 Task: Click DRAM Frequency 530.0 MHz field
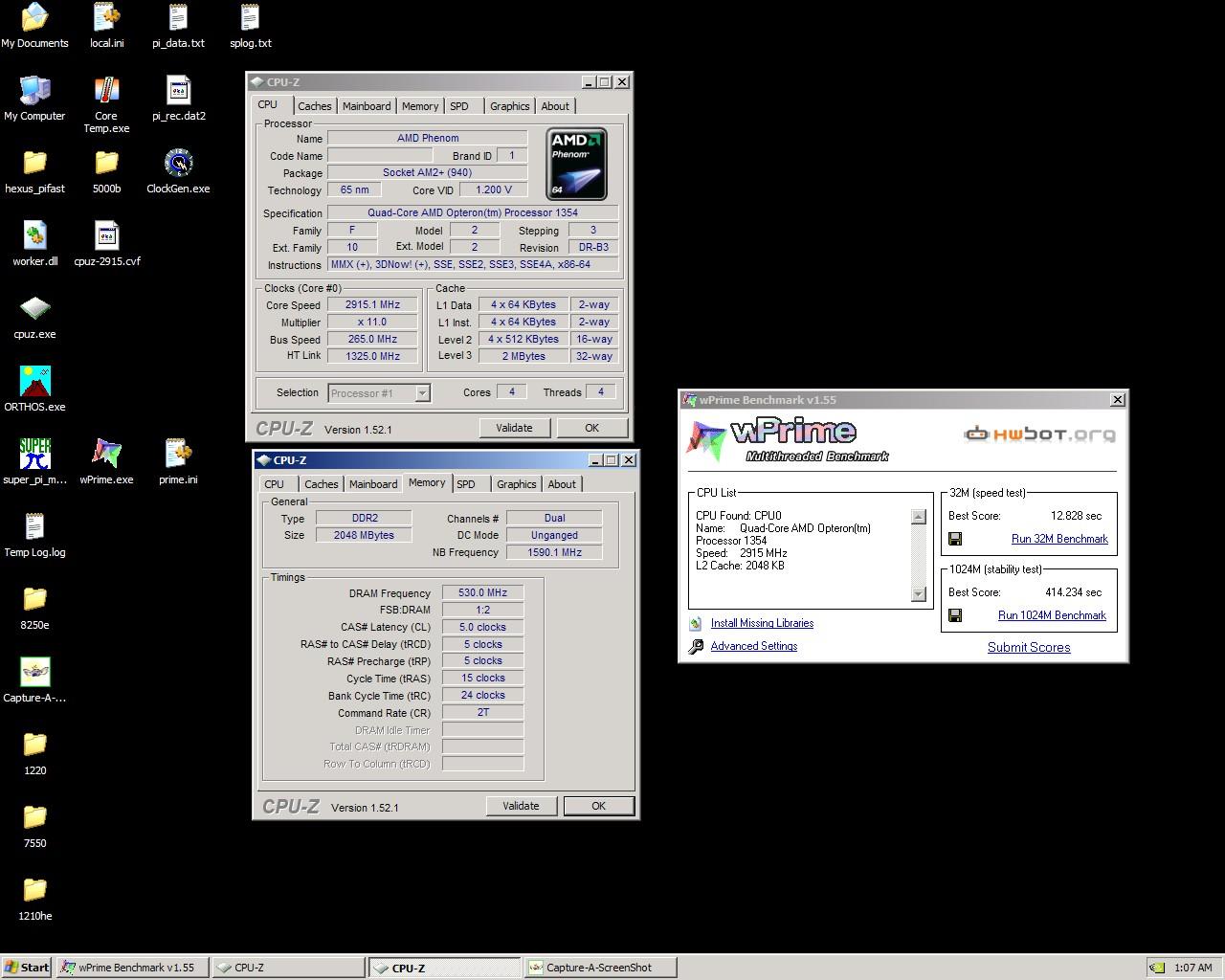(482, 592)
